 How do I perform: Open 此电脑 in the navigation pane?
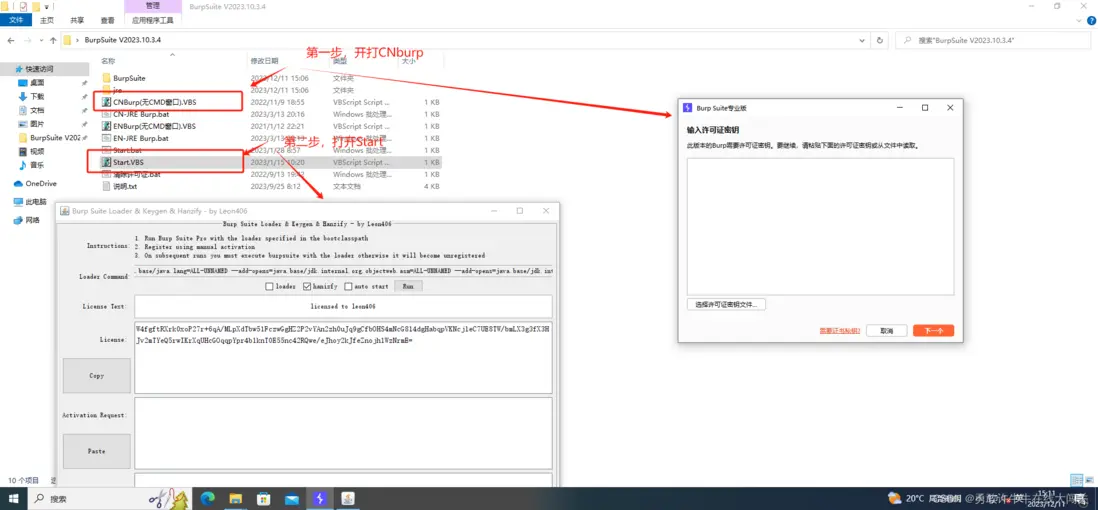pos(34,202)
